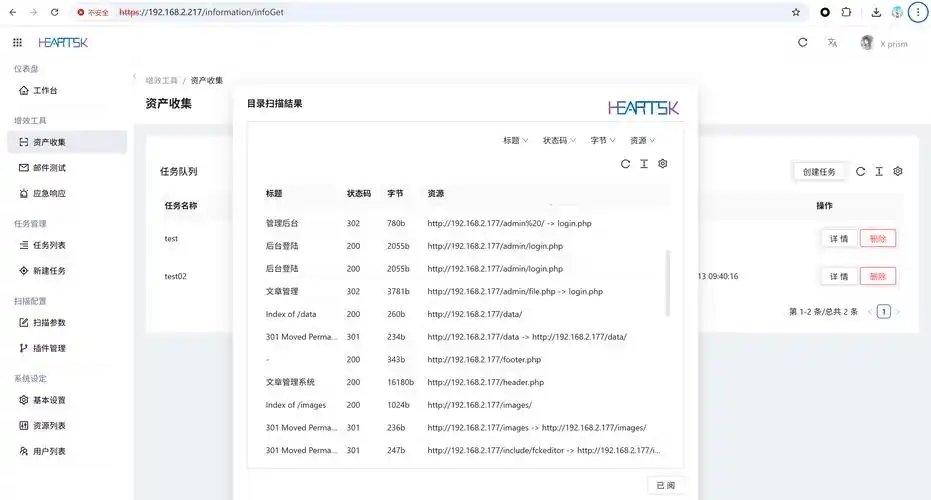
Task: Expand the 状态码 filter dropdown
Action: (x=559, y=140)
